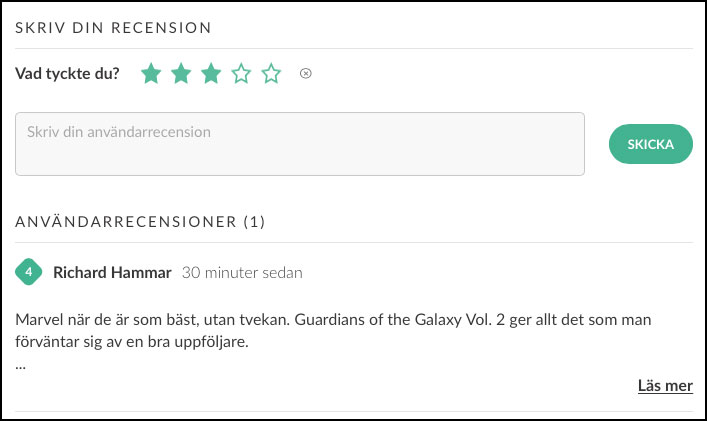Click the third filled star
The height and width of the screenshot is (421, 707).
(211, 74)
